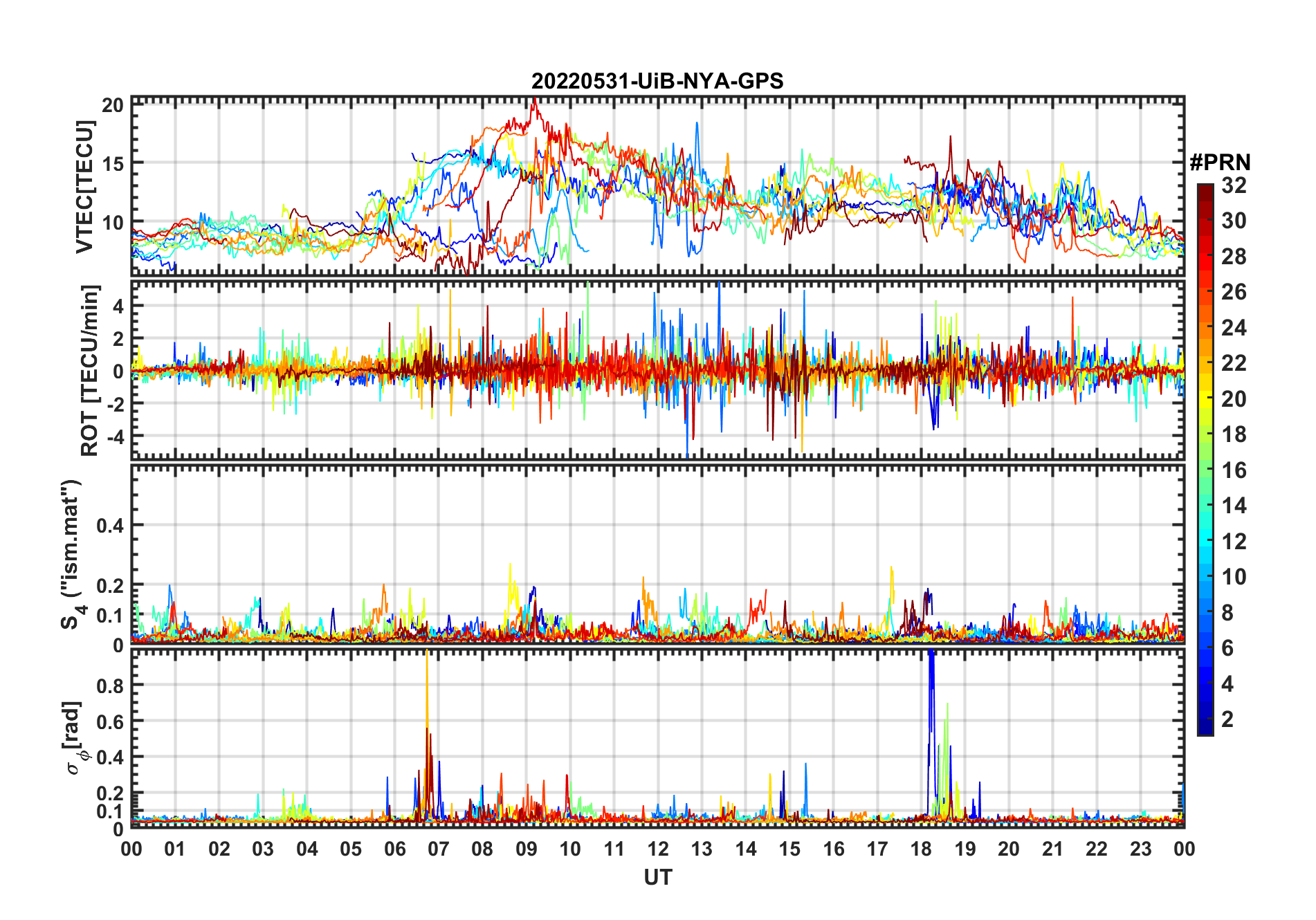The height and width of the screenshot is (920, 1316).
Task: Click the PRN colorbar strip
Action: pyautogui.click(x=1205, y=459)
